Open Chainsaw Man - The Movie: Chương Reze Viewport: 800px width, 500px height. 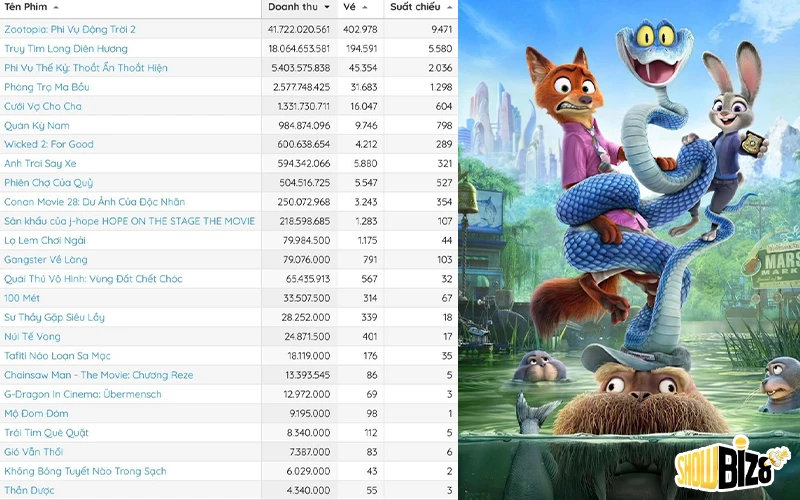99,375
